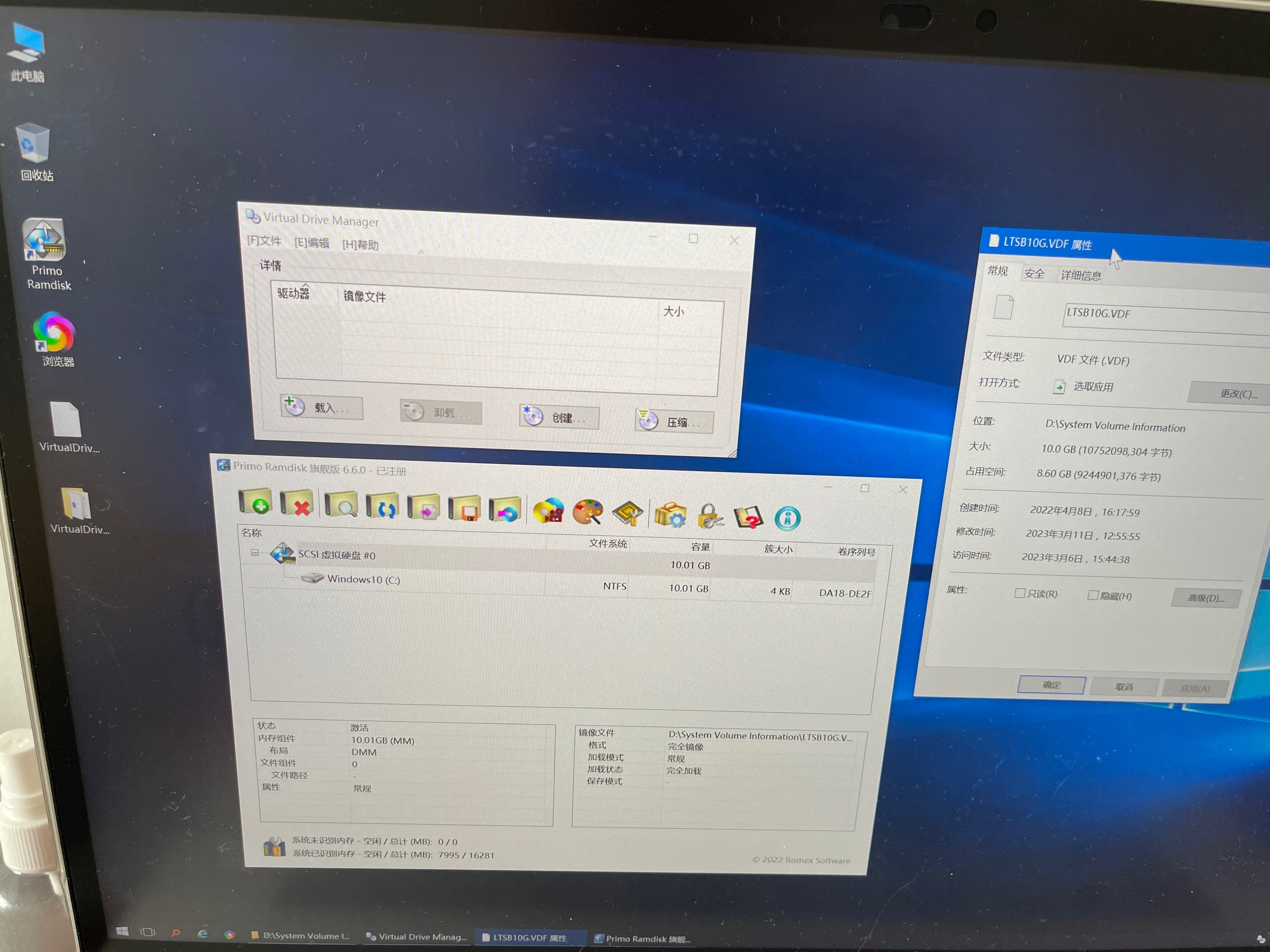
Task: Open the [H]帮助 menu in Virtual Drive Manager
Action: pos(360,245)
